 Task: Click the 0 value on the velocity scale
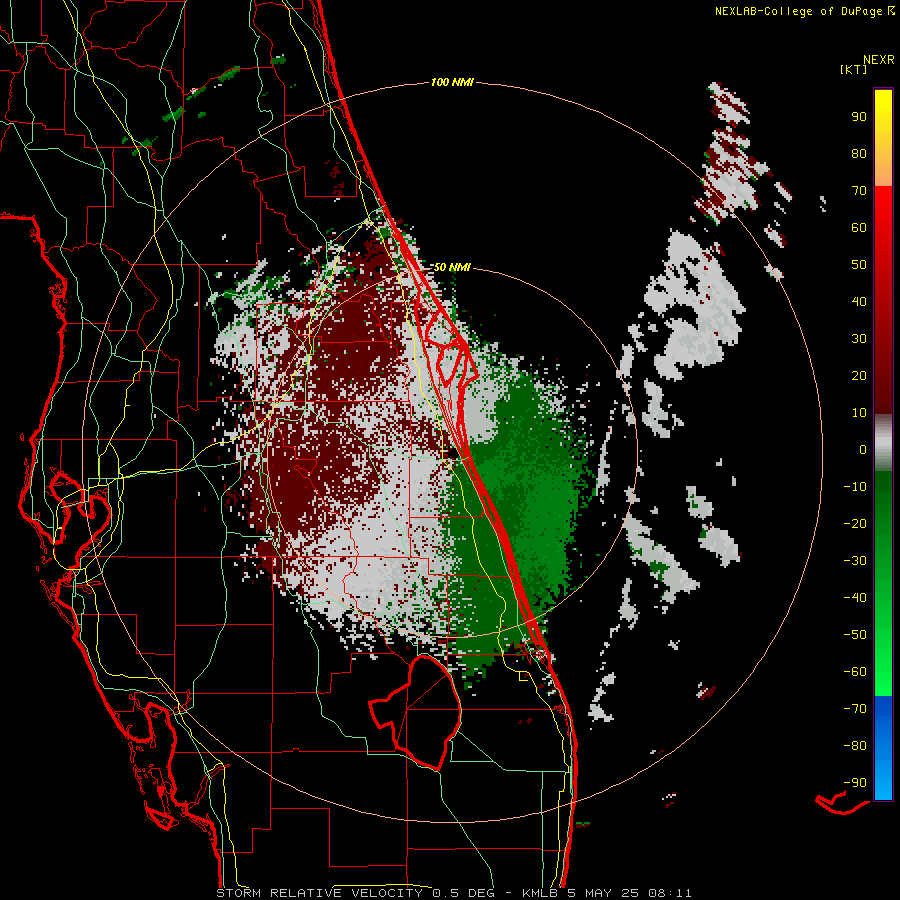coord(863,450)
